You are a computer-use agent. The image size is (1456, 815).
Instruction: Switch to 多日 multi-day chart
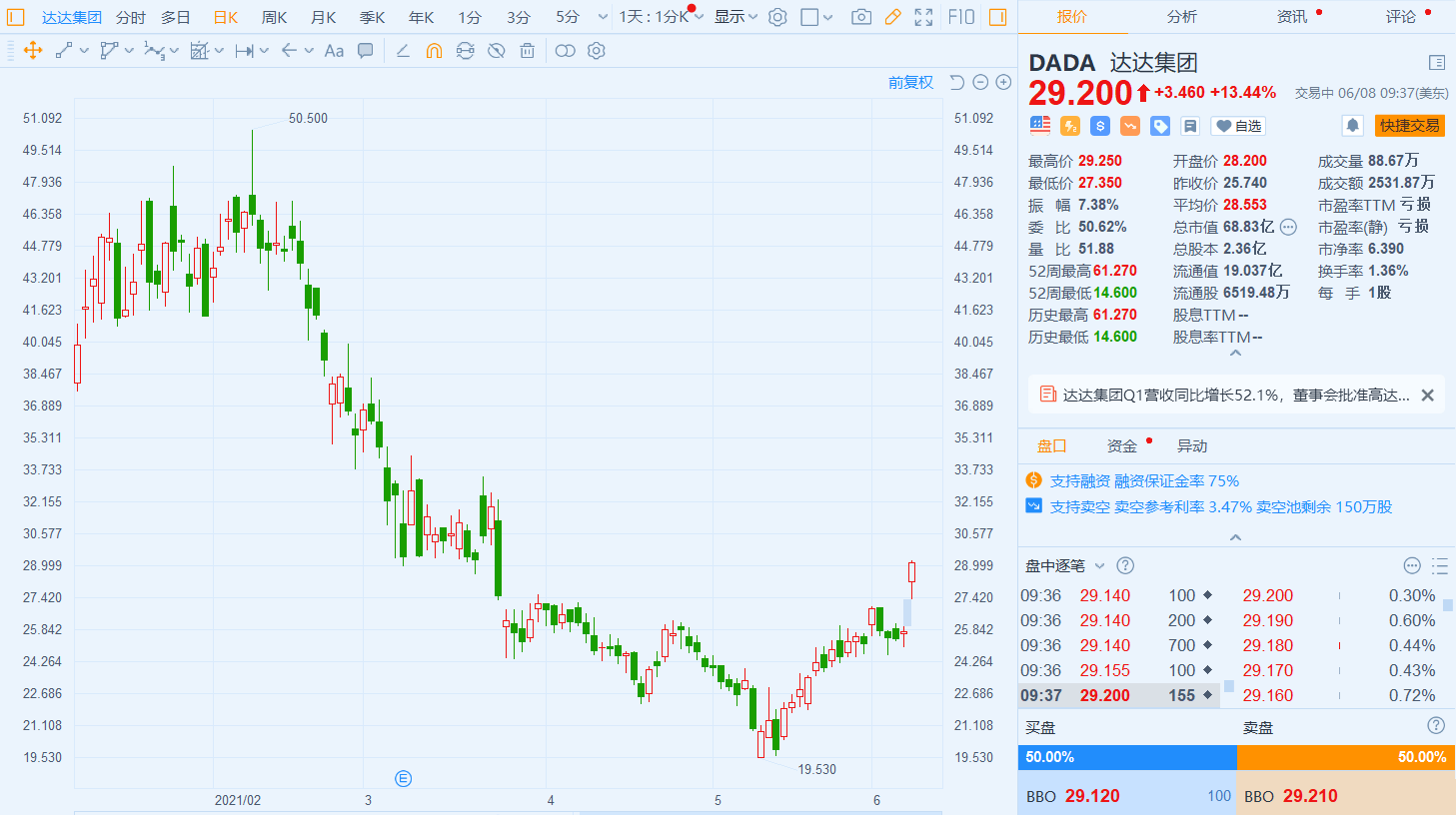click(176, 17)
